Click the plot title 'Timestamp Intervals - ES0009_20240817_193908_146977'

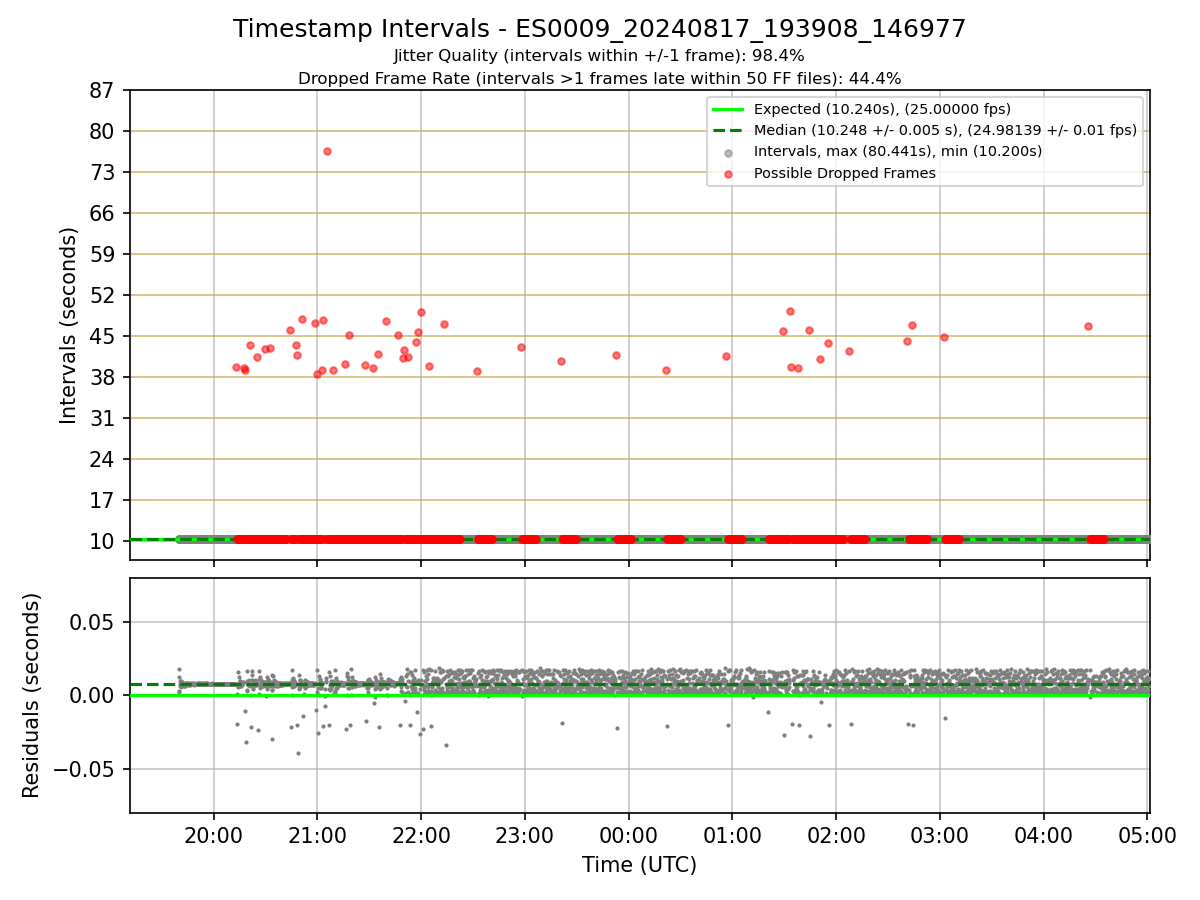(599, 29)
